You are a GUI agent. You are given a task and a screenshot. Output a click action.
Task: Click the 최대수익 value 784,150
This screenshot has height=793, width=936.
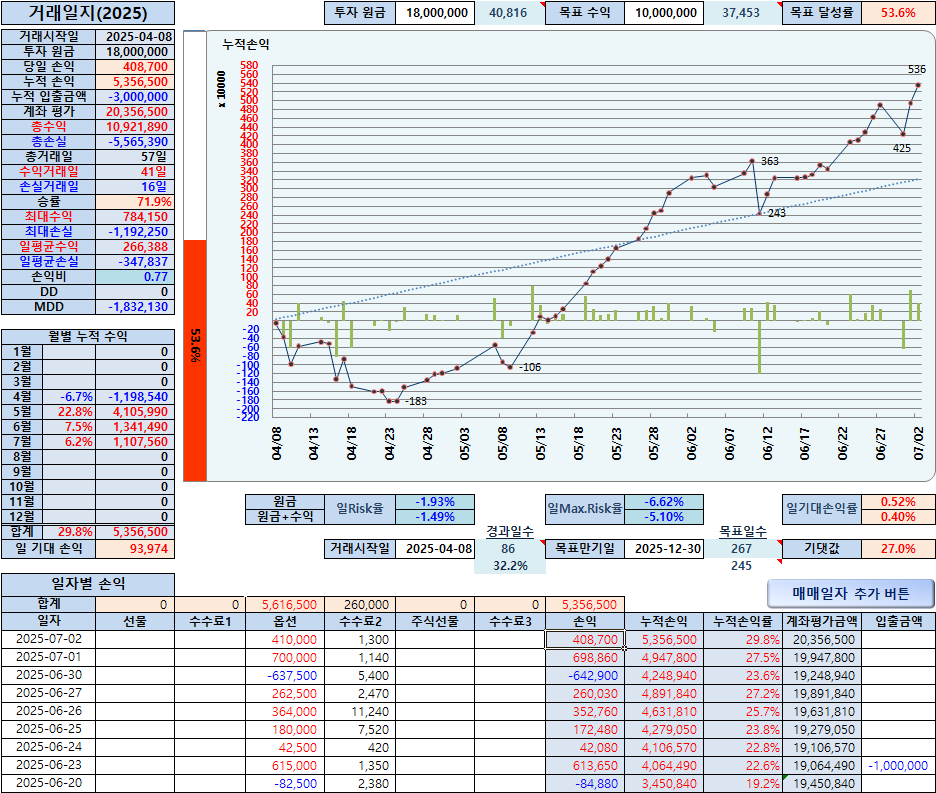(x=135, y=217)
